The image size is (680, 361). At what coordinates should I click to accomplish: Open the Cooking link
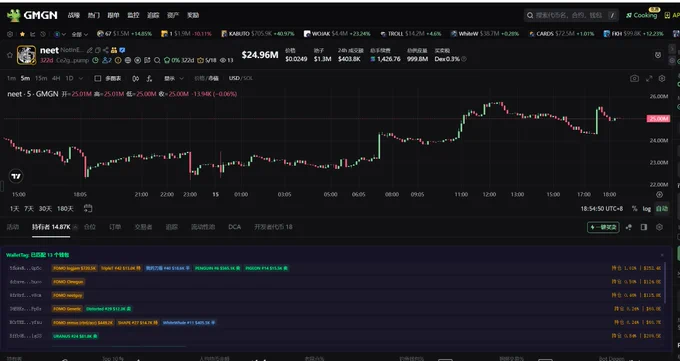pyautogui.click(x=641, y=15)
